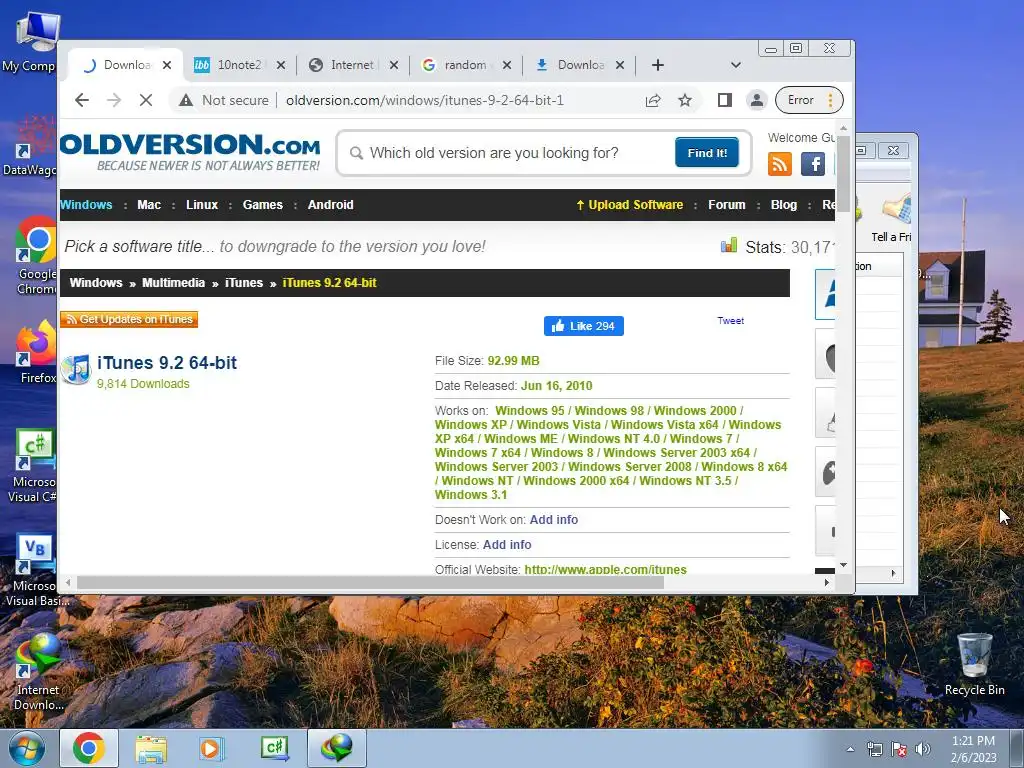Screen dimensions: 1024x768
Task: Click the iTunes 9.2 64-bit heading
Action: click(167, 362)
